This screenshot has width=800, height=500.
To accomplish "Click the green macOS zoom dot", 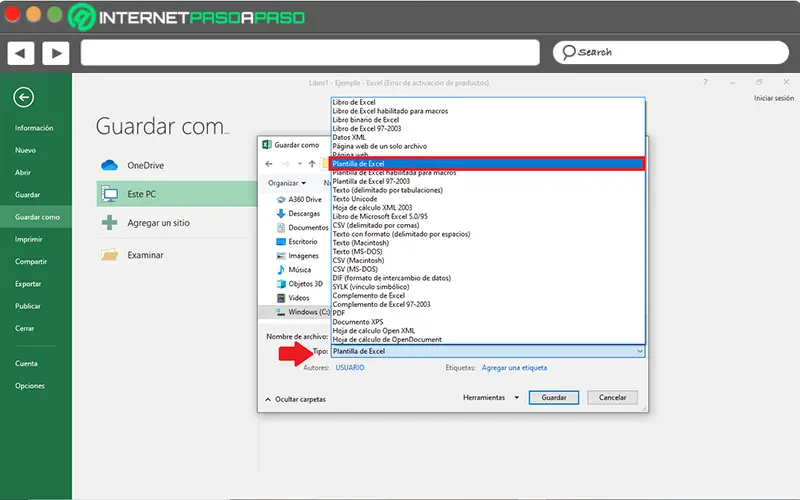I will tap(55, 14).
